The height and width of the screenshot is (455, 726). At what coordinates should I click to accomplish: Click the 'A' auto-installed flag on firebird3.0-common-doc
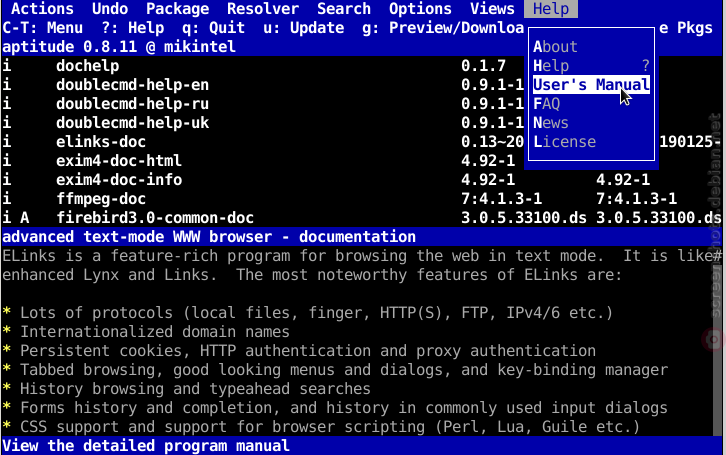click(x=25, y=218)
